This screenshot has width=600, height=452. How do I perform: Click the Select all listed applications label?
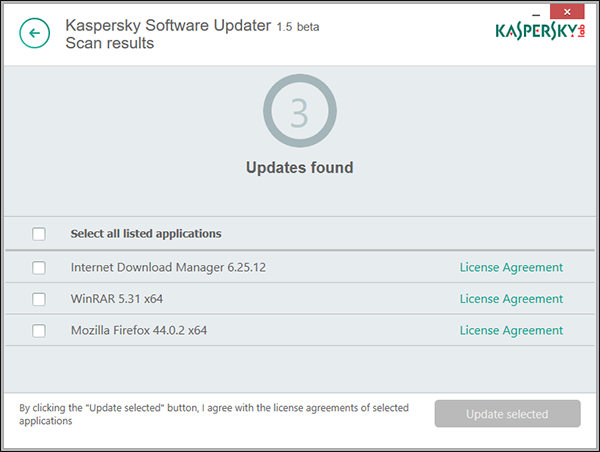(x=146, y=234)
